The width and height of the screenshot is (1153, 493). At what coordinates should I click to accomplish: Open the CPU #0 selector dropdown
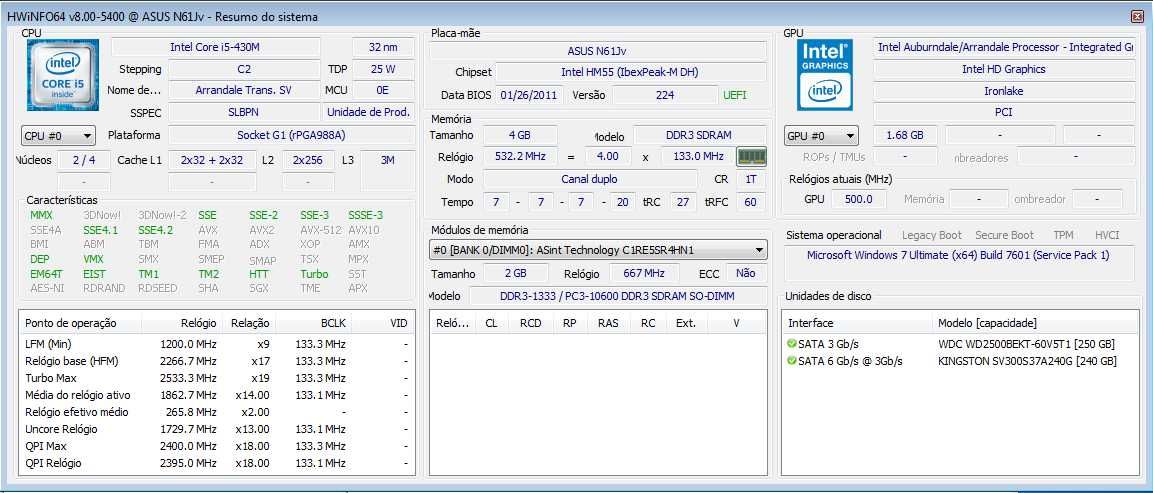58,136
